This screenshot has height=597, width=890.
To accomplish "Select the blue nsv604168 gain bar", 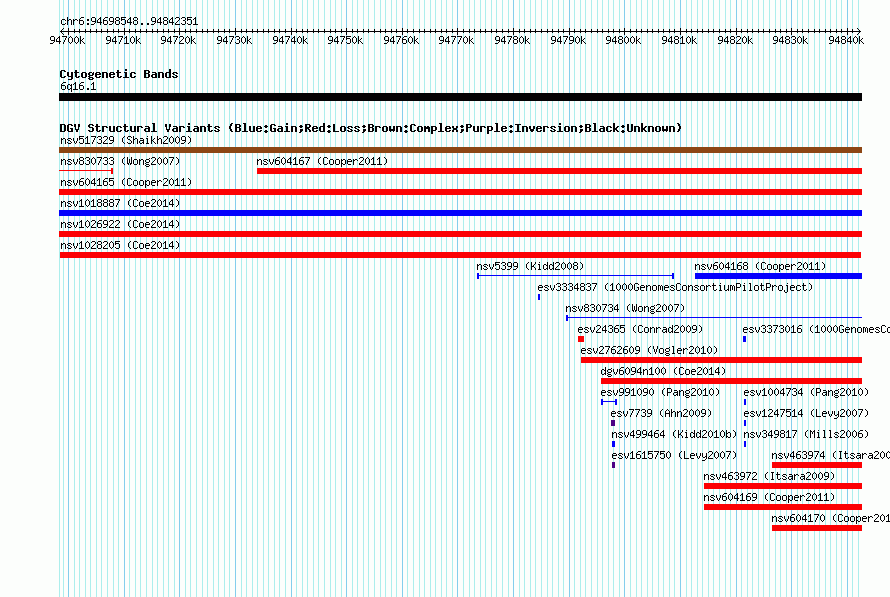I will [778, 276].
